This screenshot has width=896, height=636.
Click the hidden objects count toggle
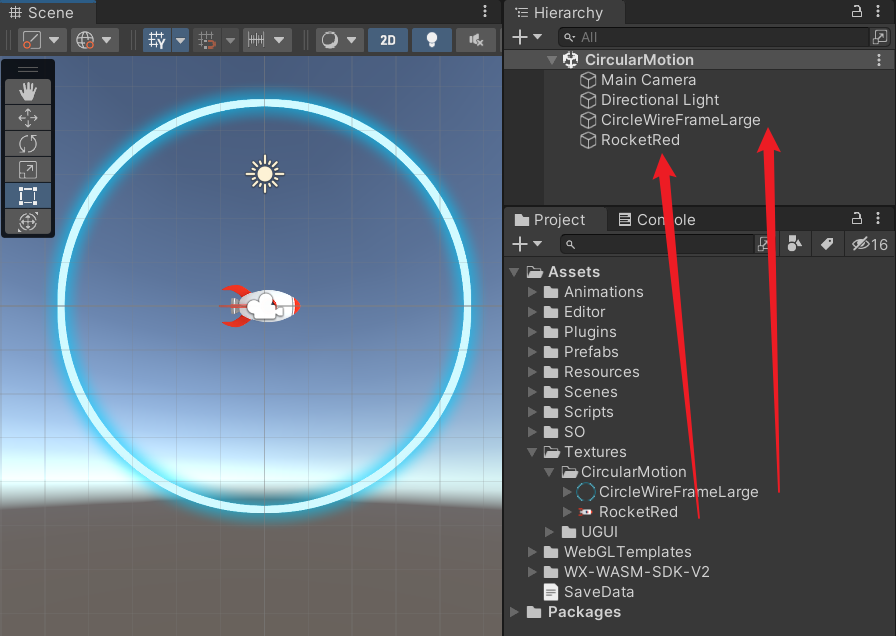866,244
